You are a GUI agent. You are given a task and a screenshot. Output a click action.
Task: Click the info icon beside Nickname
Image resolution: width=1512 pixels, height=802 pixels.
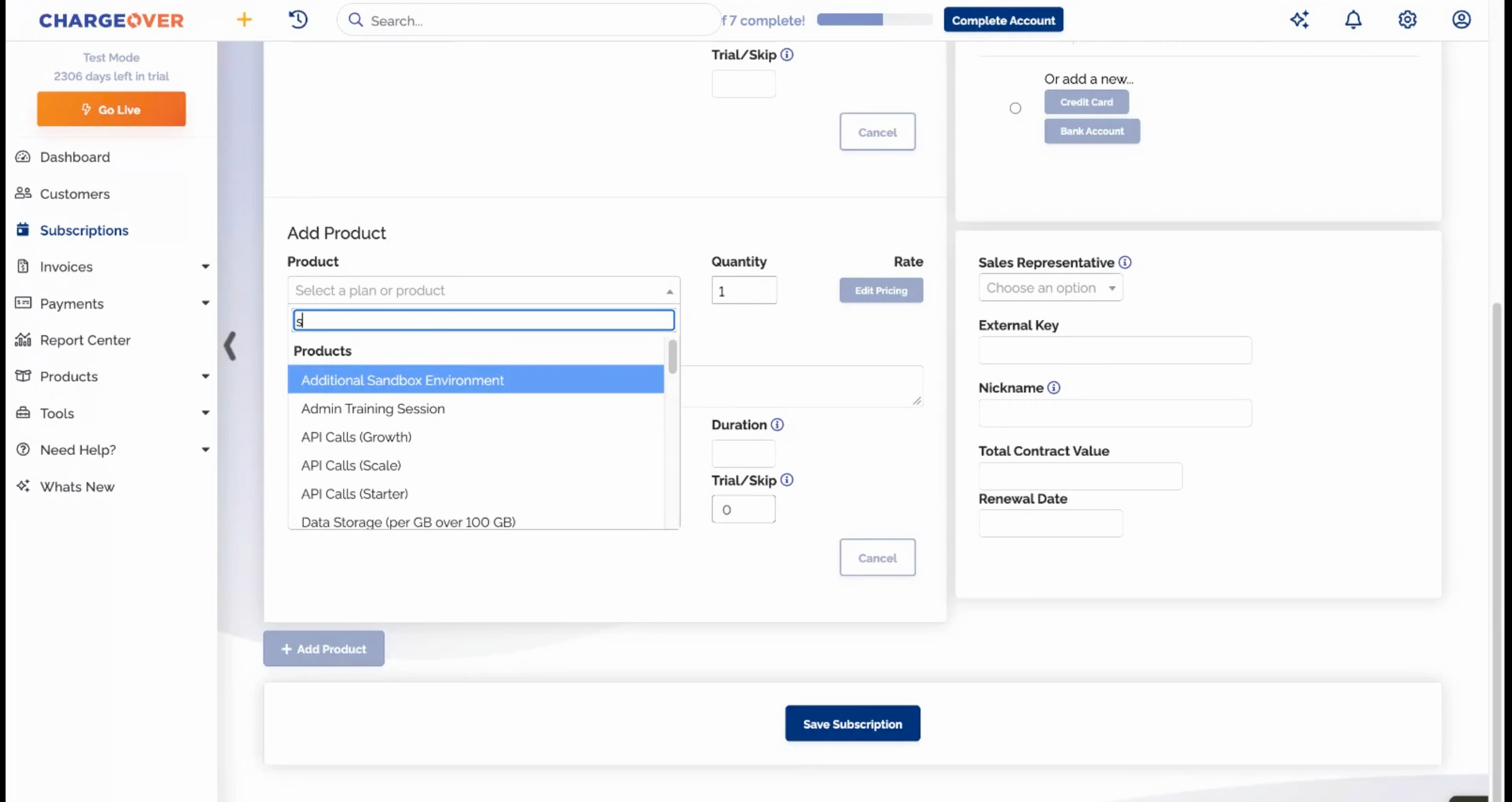coord(1054,388)
